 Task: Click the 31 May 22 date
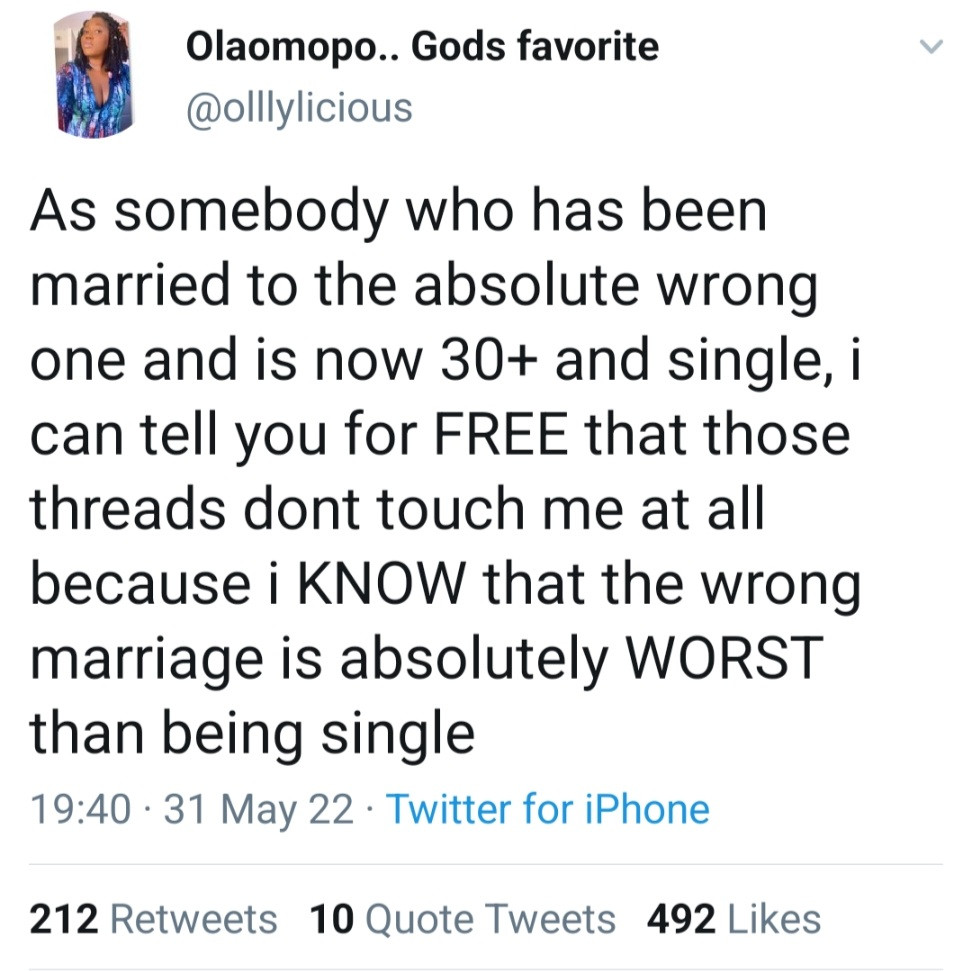pyautogui.click(x=259, y=809)
